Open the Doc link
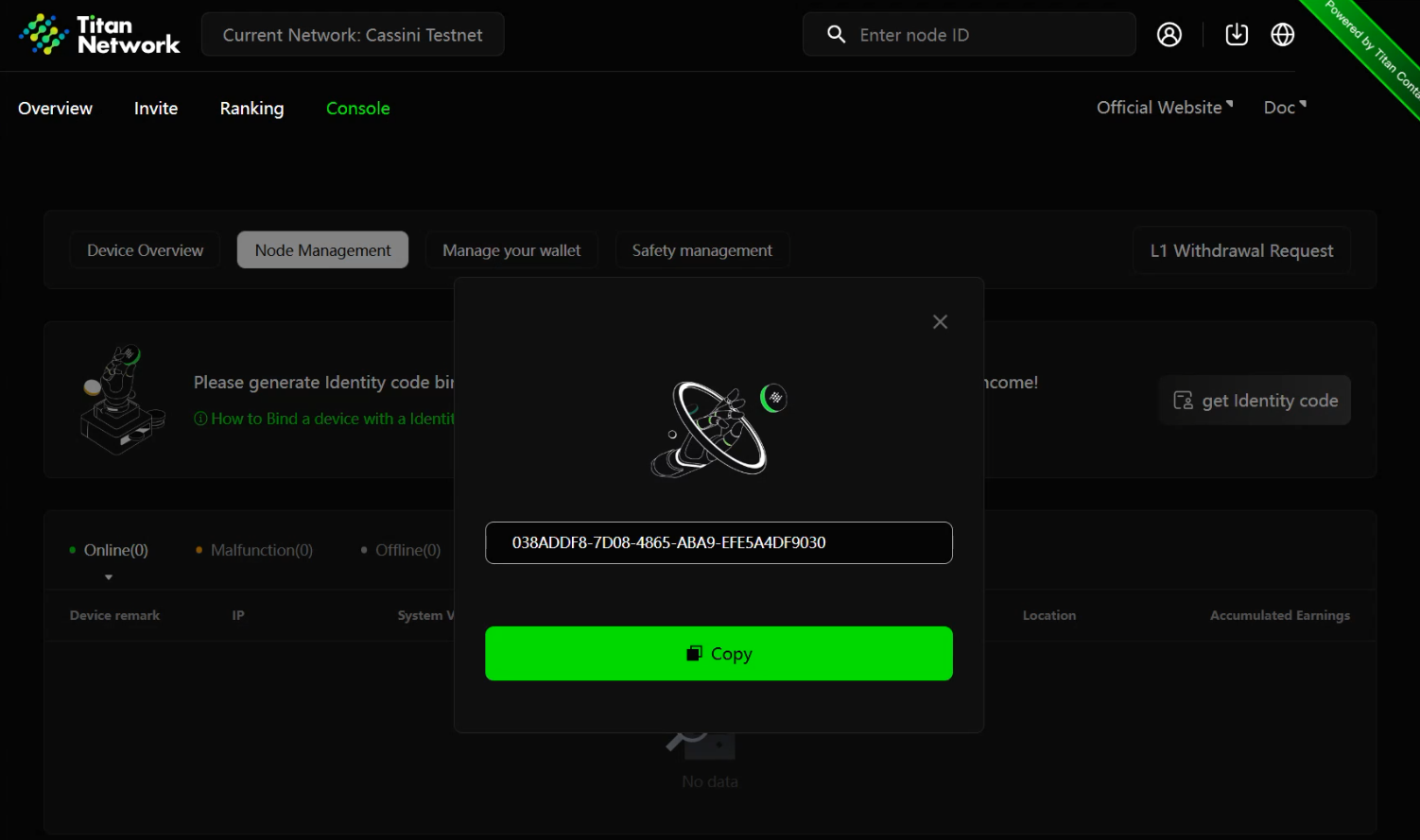1420x840 pixels. (x=1285, y=108)
